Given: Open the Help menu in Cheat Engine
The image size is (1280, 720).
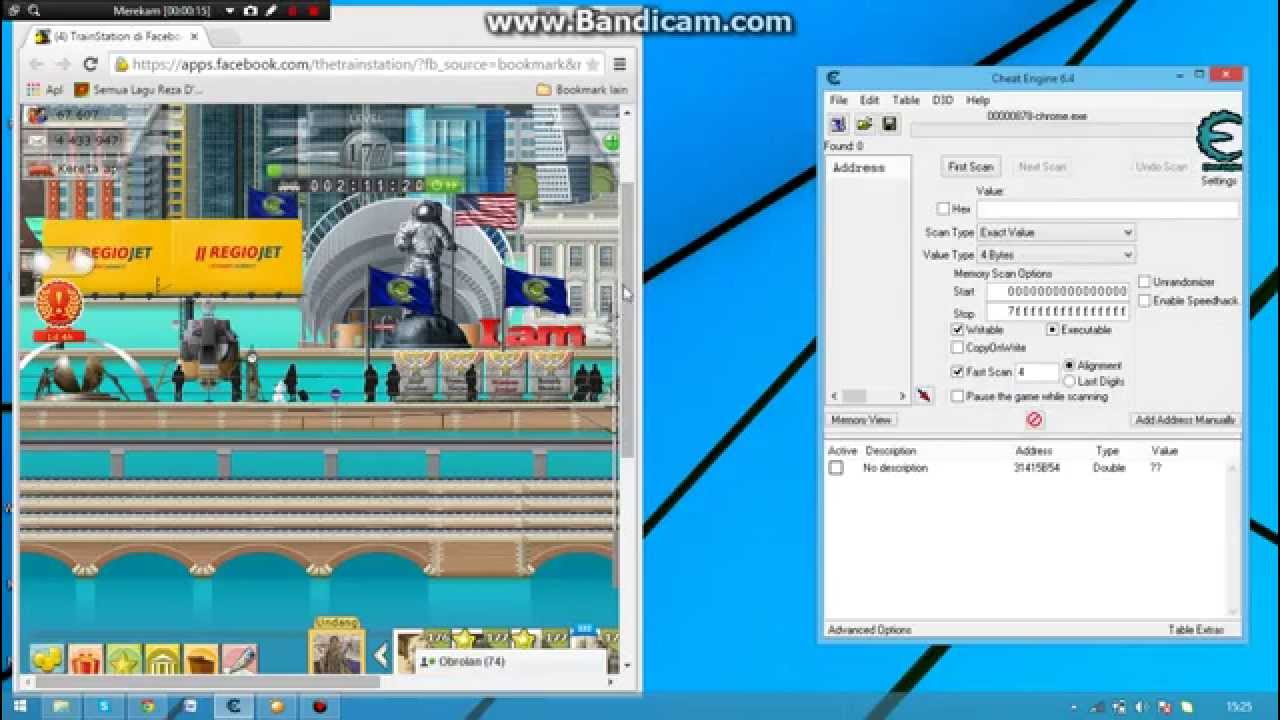Looking at the screenshot, I should coord(977,100).
